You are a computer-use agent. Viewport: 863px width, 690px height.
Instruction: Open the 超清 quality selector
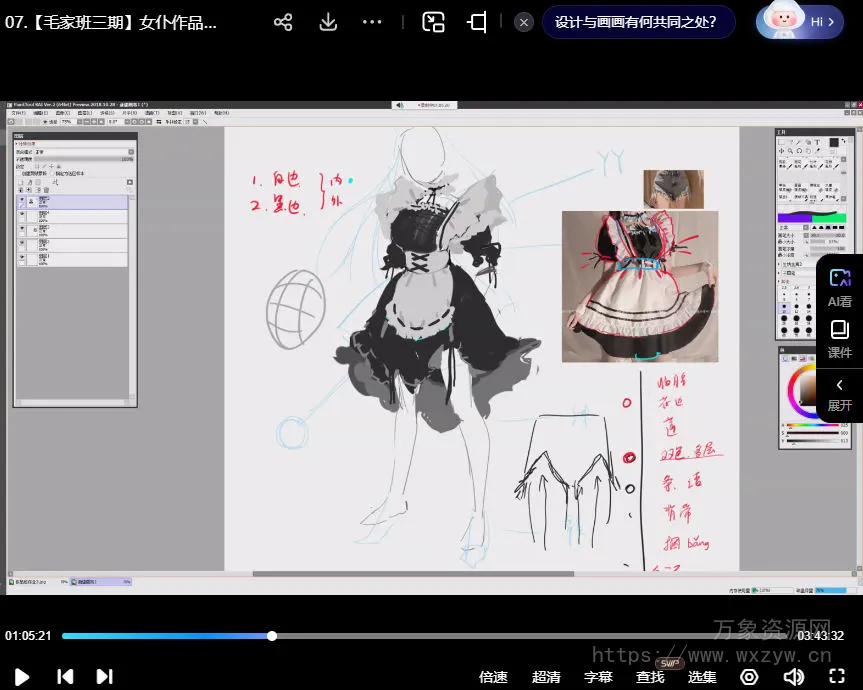tap(546, 677)
